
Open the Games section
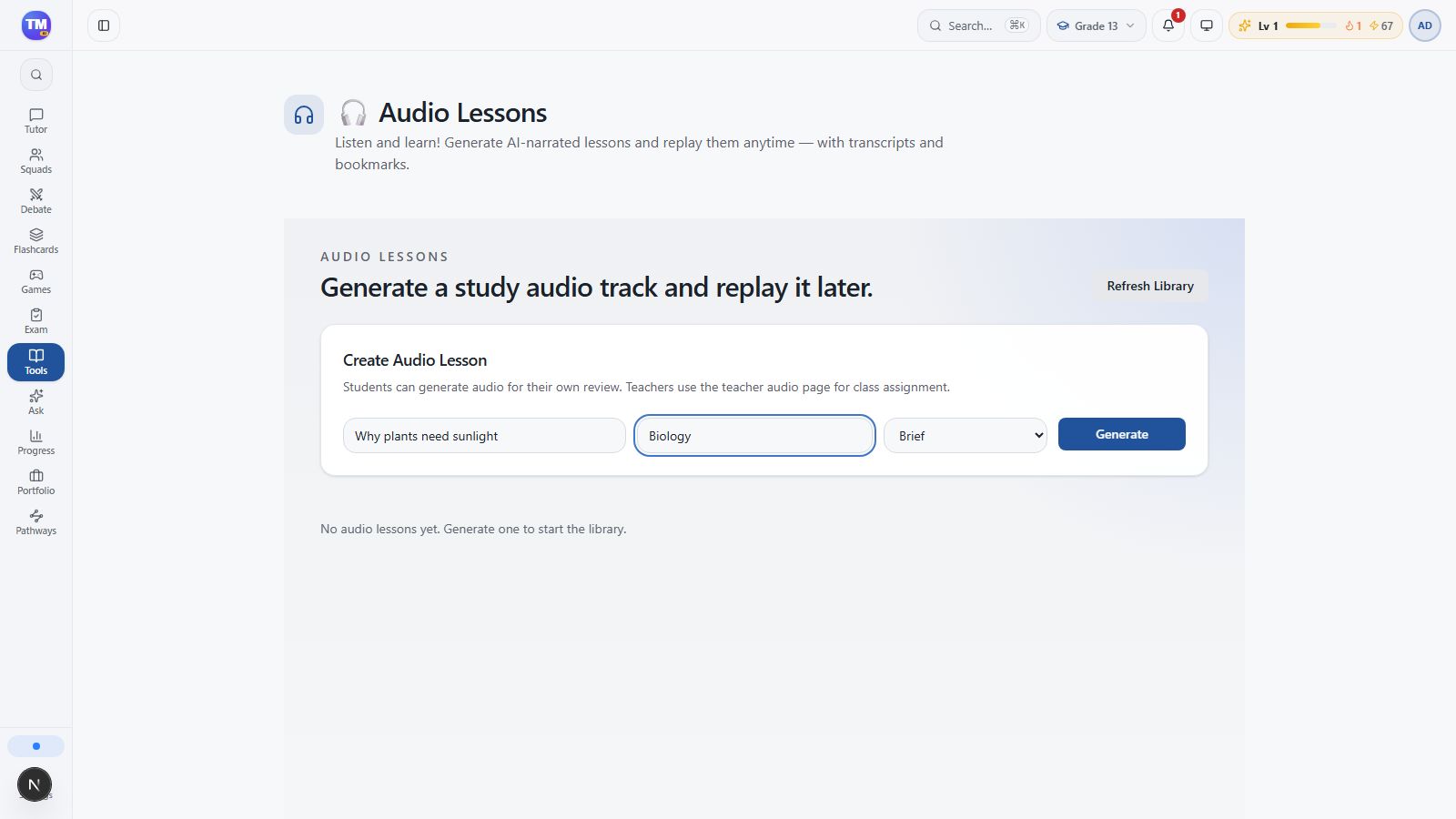pos(36,281)
